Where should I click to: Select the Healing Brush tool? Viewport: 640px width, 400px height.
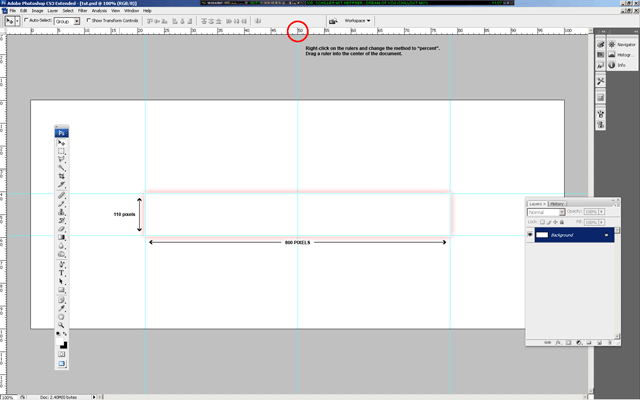[x=61, y=196]
